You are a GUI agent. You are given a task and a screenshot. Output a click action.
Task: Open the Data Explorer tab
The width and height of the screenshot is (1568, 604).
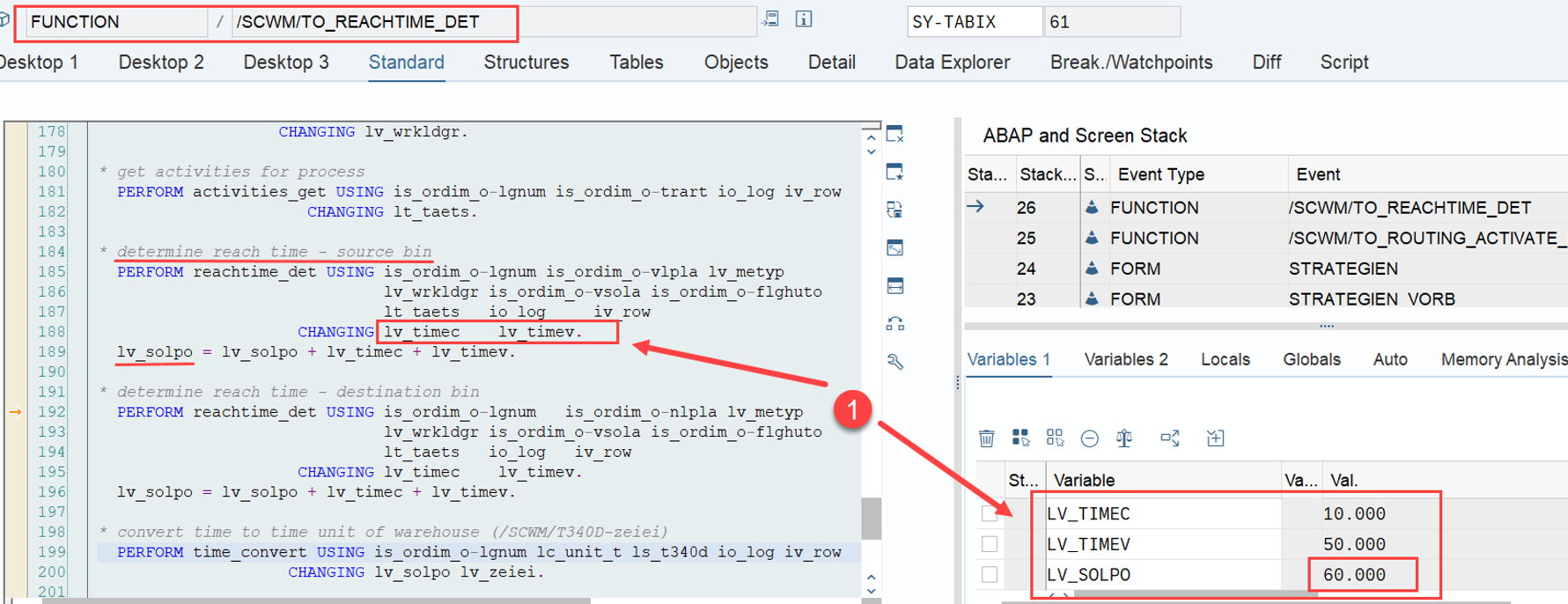953,63
